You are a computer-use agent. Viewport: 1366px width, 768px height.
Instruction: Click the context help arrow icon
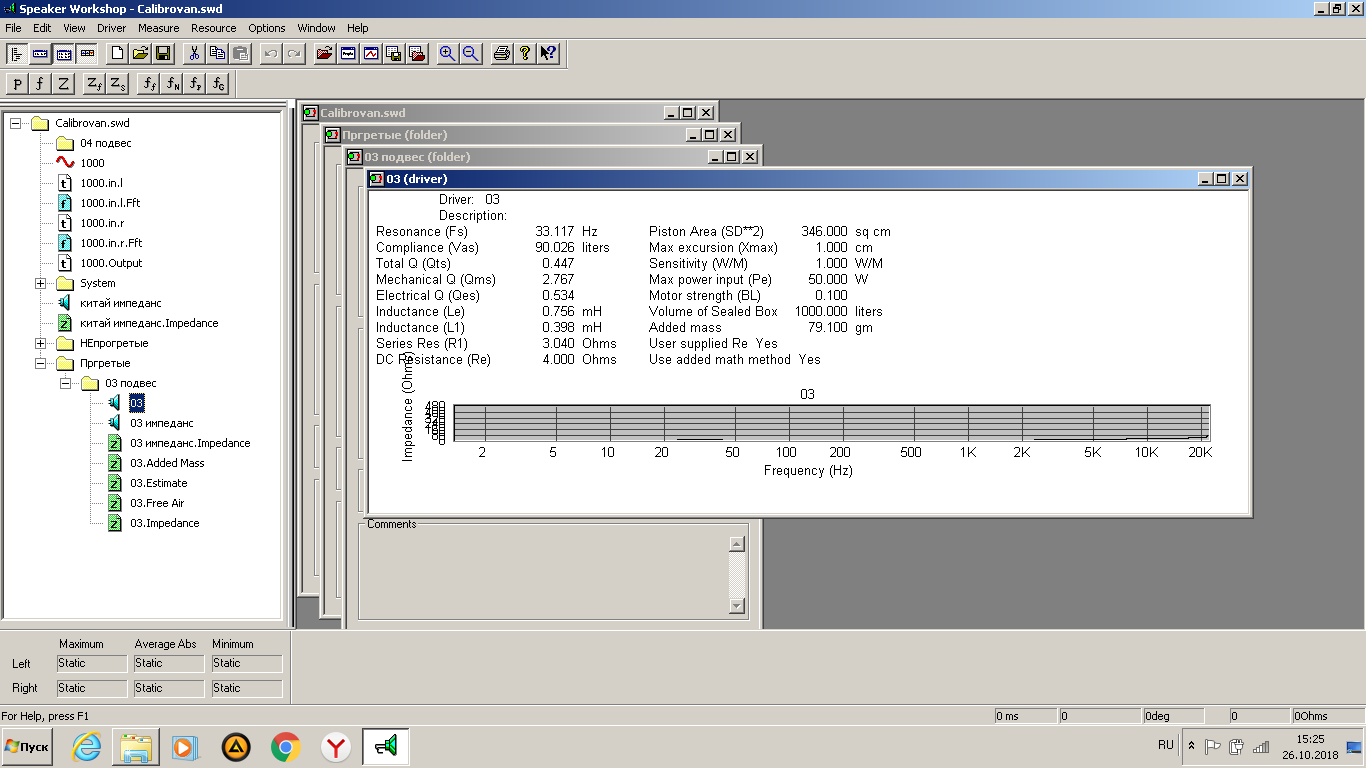point(548,54)
